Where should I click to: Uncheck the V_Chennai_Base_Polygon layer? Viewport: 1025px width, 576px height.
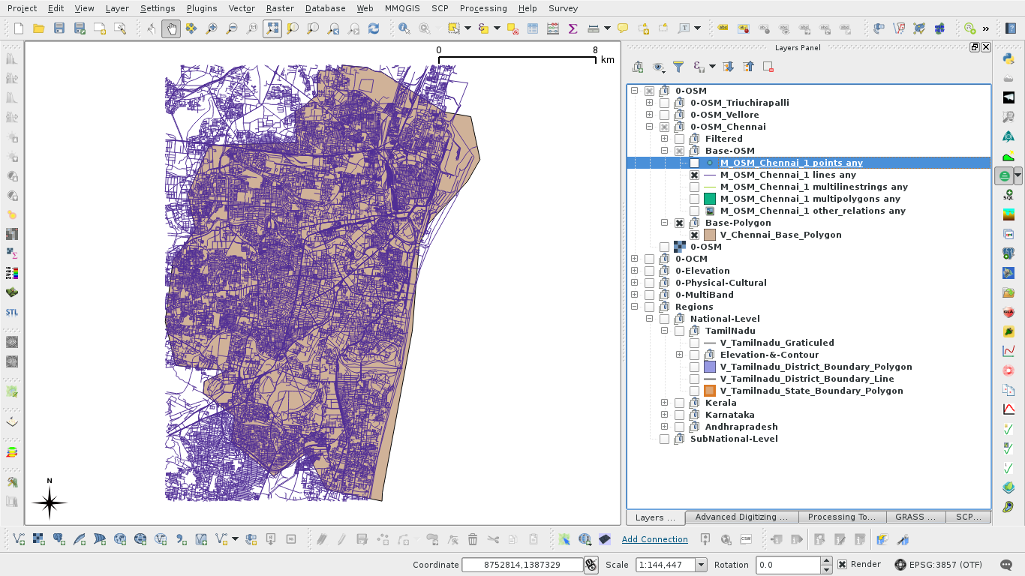[x=694, y=235]
